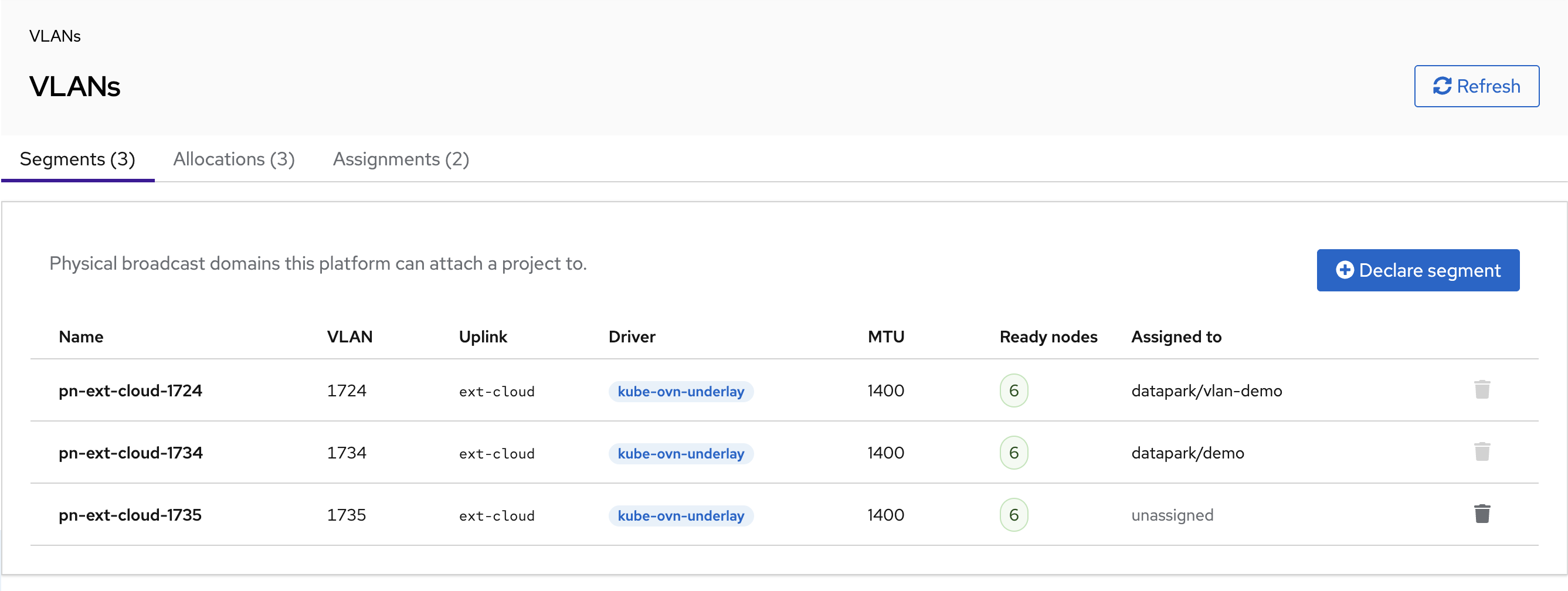
Task: Click ready nodes badge for pn-ext-cloud-1724
Action: [1013, 390]
